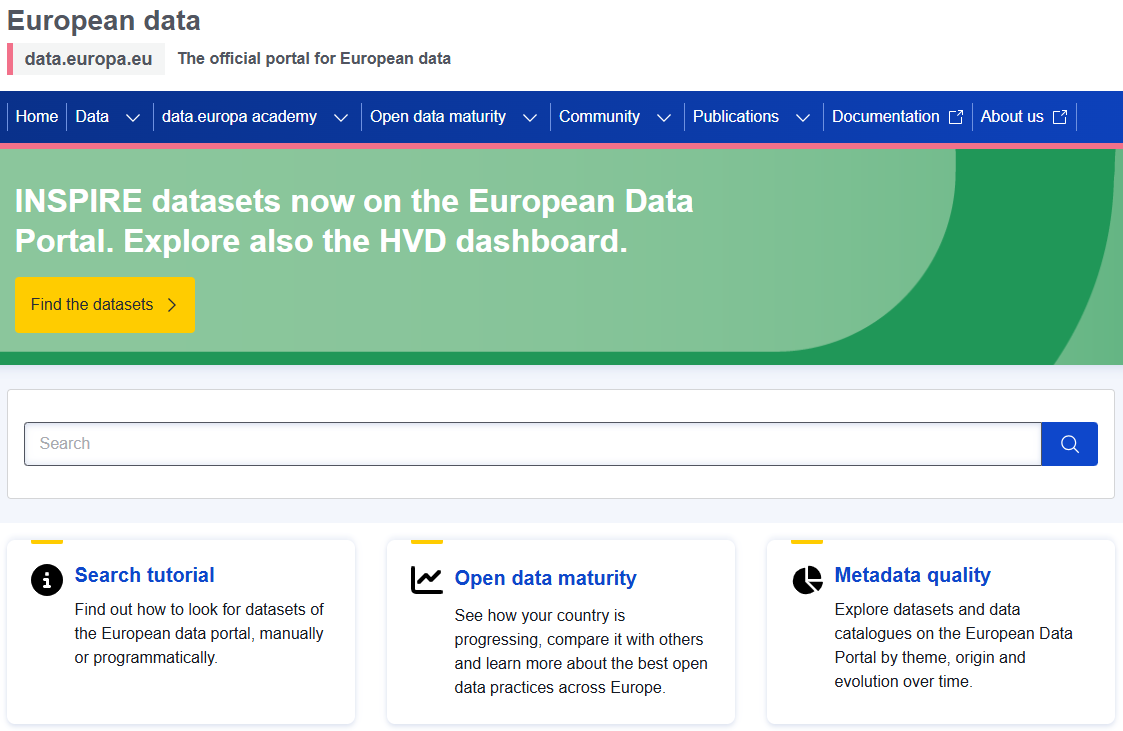Open the Metadata quality link

click(x=912, y=575)
